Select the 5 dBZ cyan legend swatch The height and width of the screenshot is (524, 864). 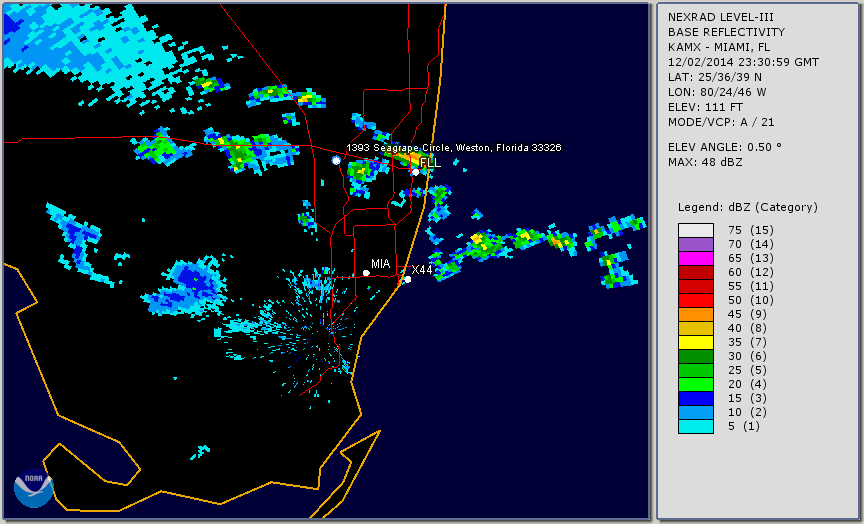point(696,426)
